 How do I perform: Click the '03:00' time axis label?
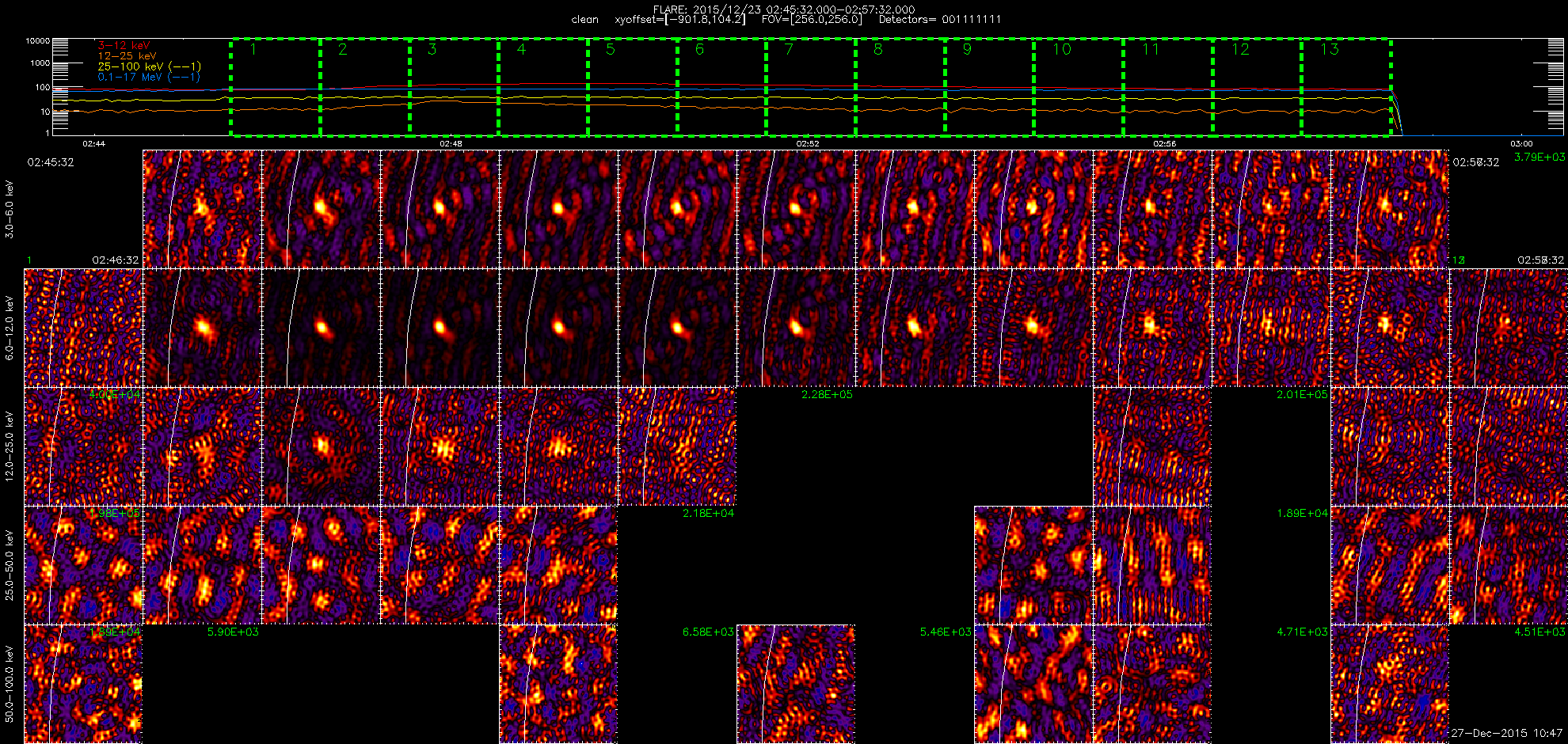(x=1521, y=144)
